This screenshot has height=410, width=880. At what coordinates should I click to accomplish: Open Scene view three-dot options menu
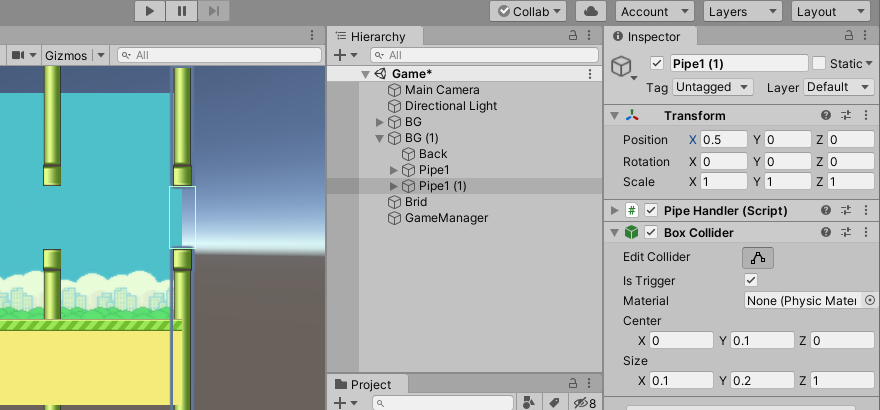(x=312, y=36)
